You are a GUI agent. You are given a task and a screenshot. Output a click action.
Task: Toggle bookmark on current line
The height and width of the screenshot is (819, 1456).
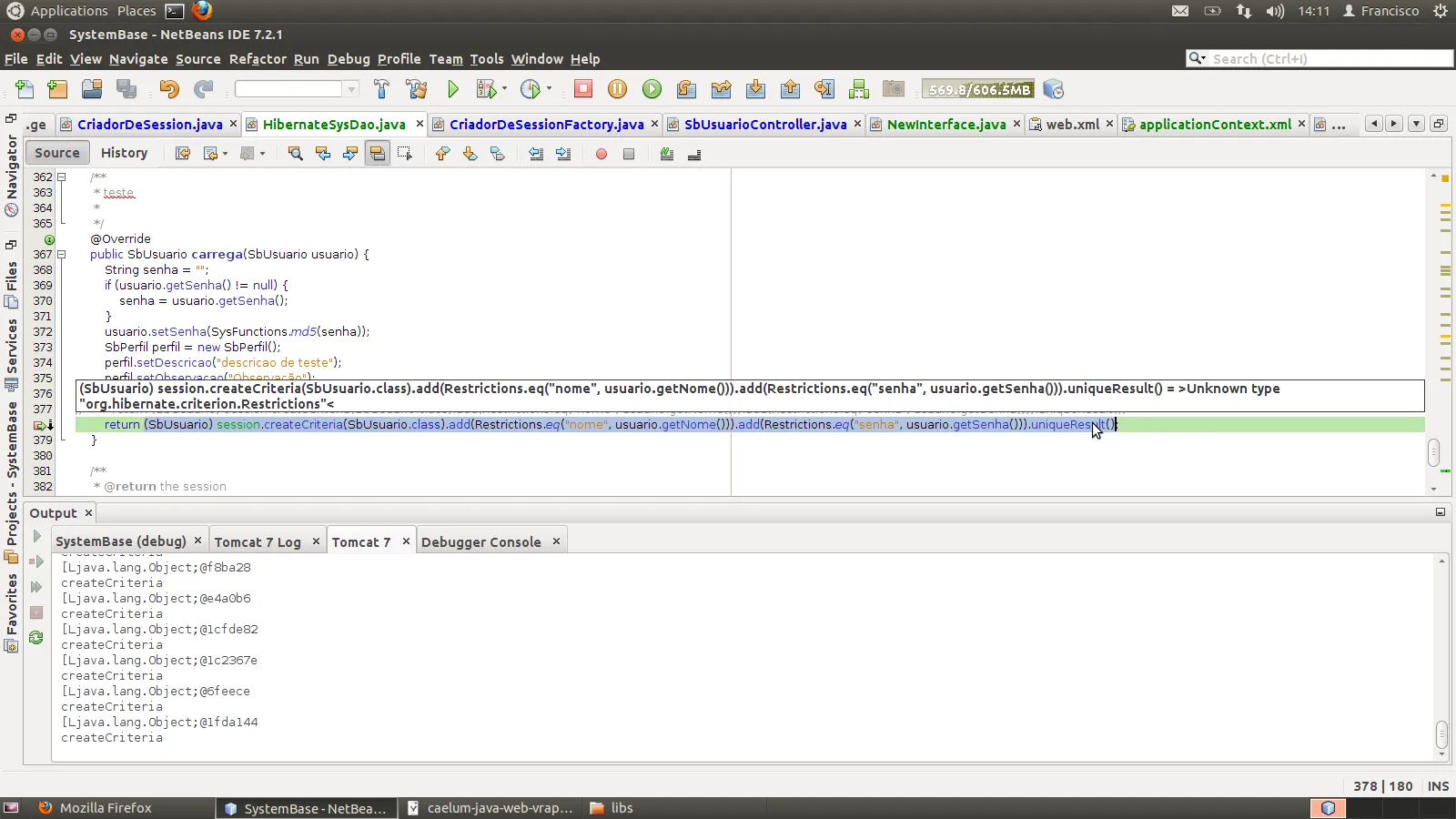[x=497, y=154]
